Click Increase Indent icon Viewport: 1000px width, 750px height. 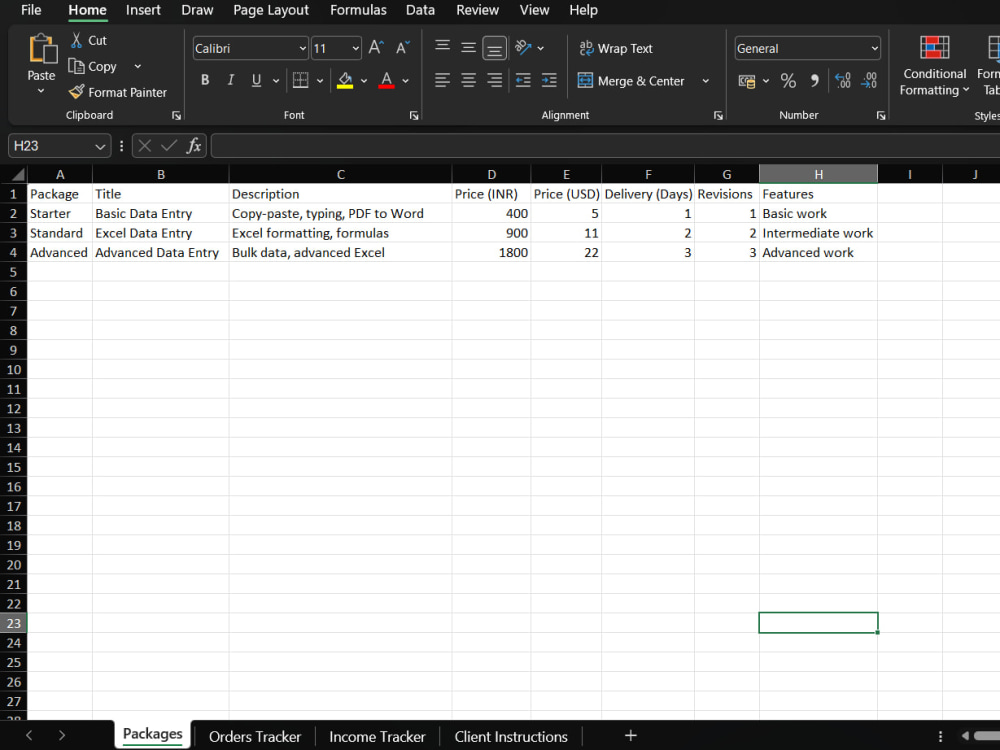(x=549, y=80)
